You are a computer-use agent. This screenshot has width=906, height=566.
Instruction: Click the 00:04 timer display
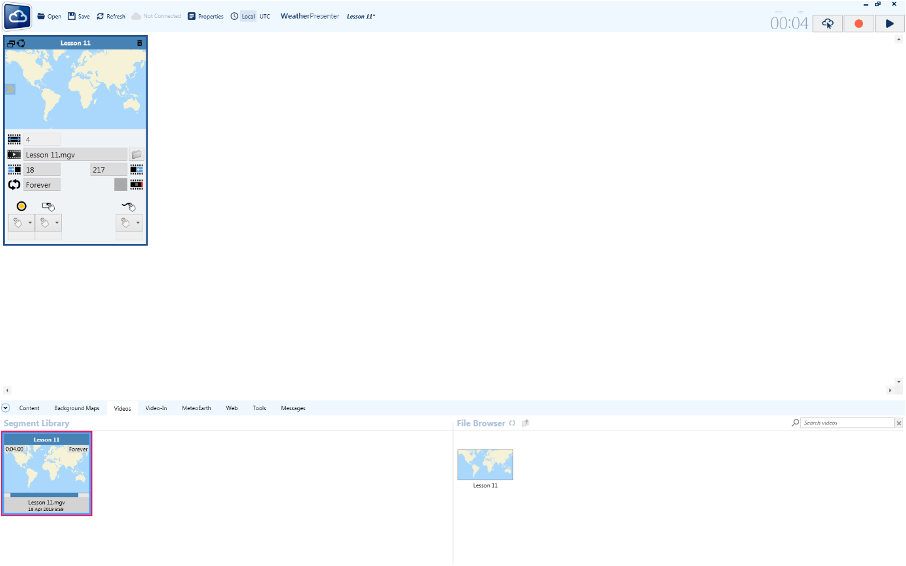[x=789, y=24]
